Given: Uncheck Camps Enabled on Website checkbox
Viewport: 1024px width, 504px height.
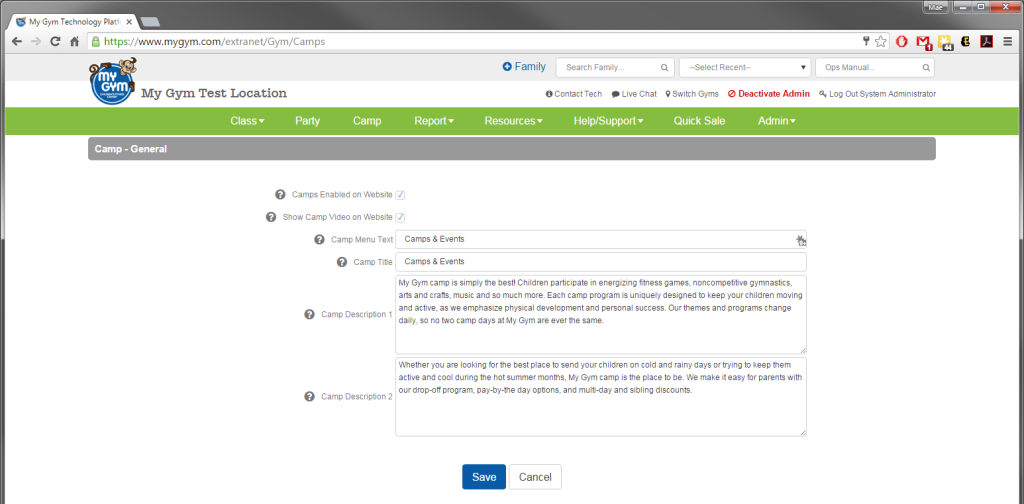Looking at the screenshot, I should 400,195.
